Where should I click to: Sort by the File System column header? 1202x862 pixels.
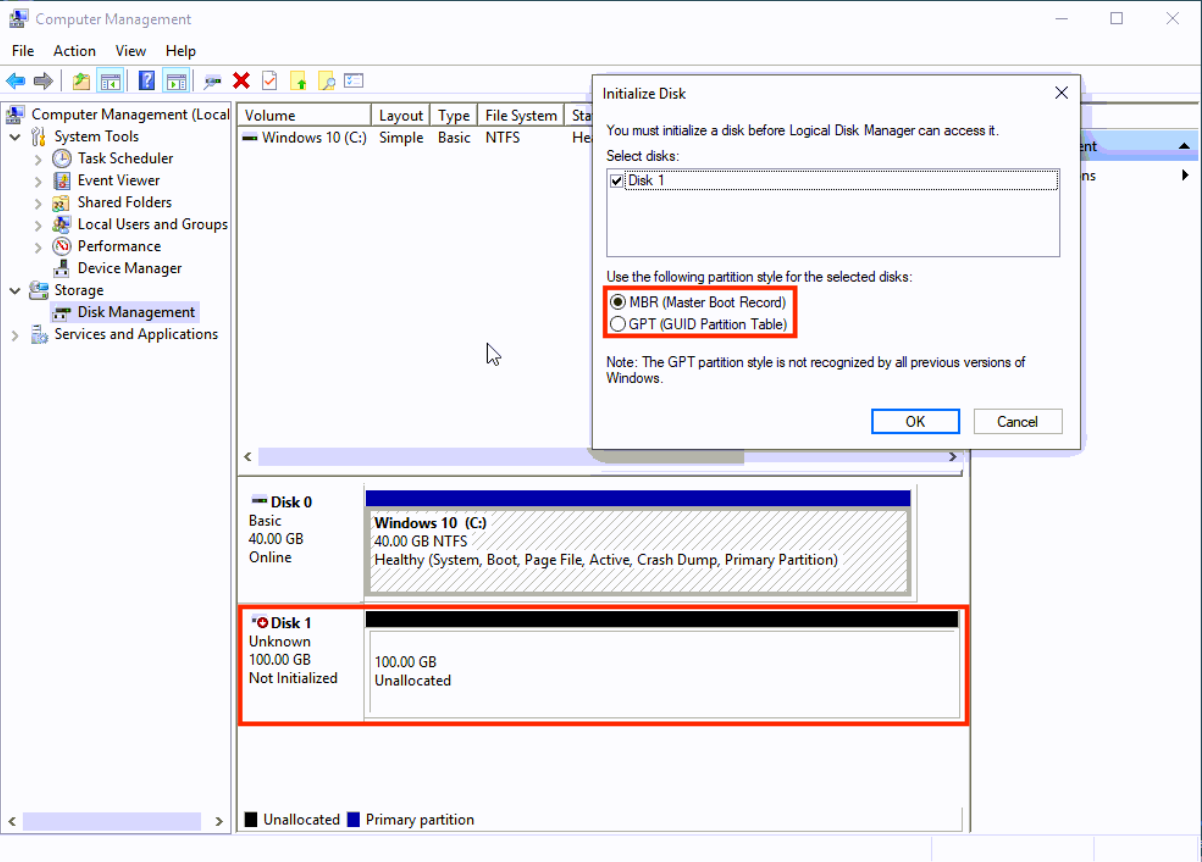520,115
